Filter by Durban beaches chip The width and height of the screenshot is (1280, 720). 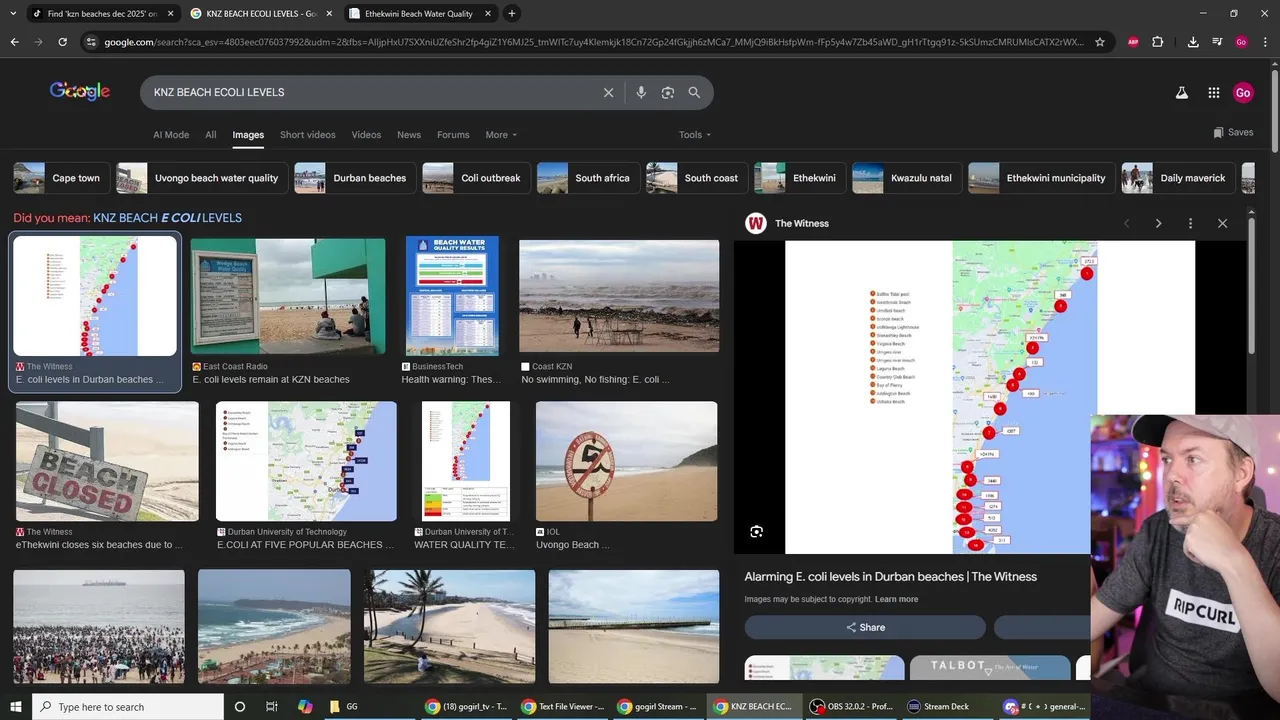coord(354,178)
